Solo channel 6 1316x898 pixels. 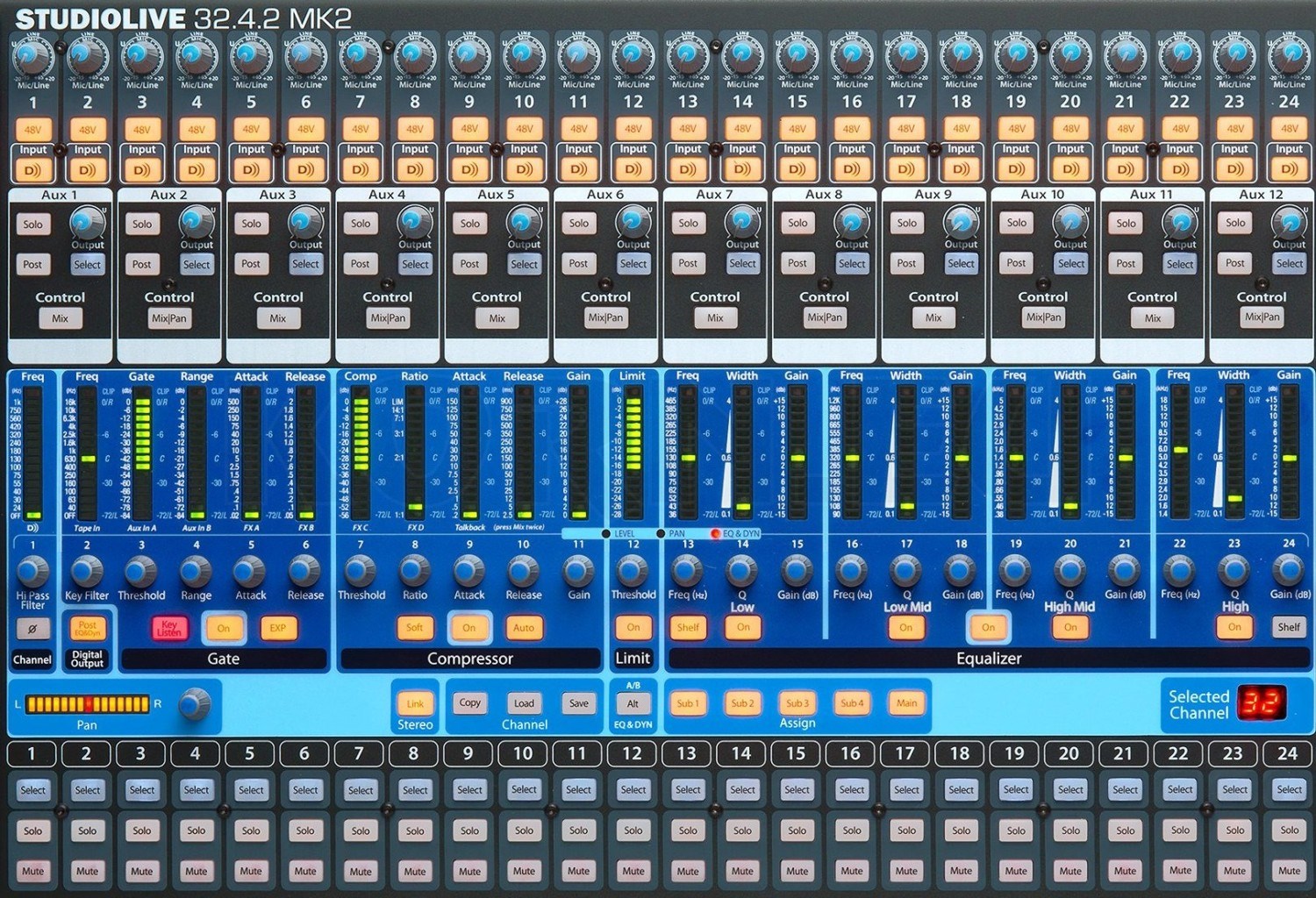(x=305, y=830)
